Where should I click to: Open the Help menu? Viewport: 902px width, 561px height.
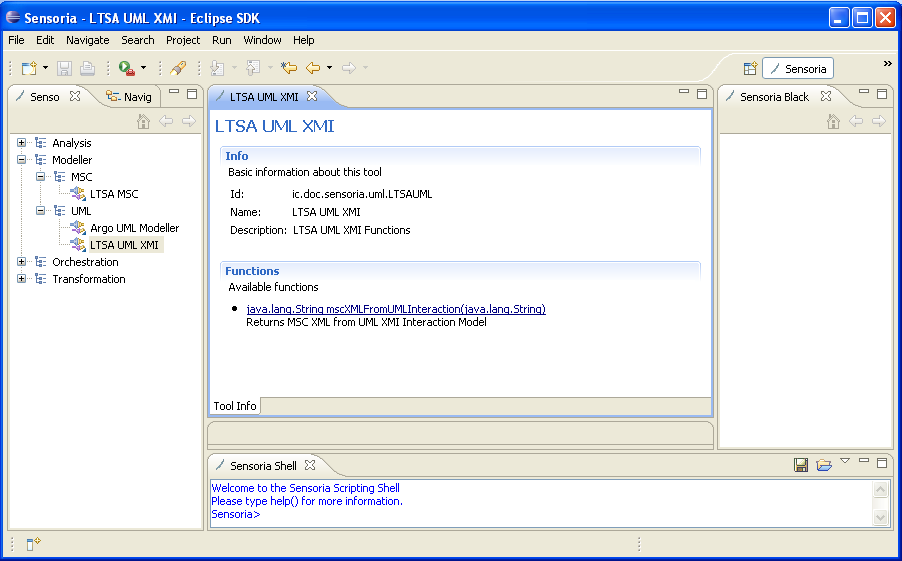click(x=304, y=40)
